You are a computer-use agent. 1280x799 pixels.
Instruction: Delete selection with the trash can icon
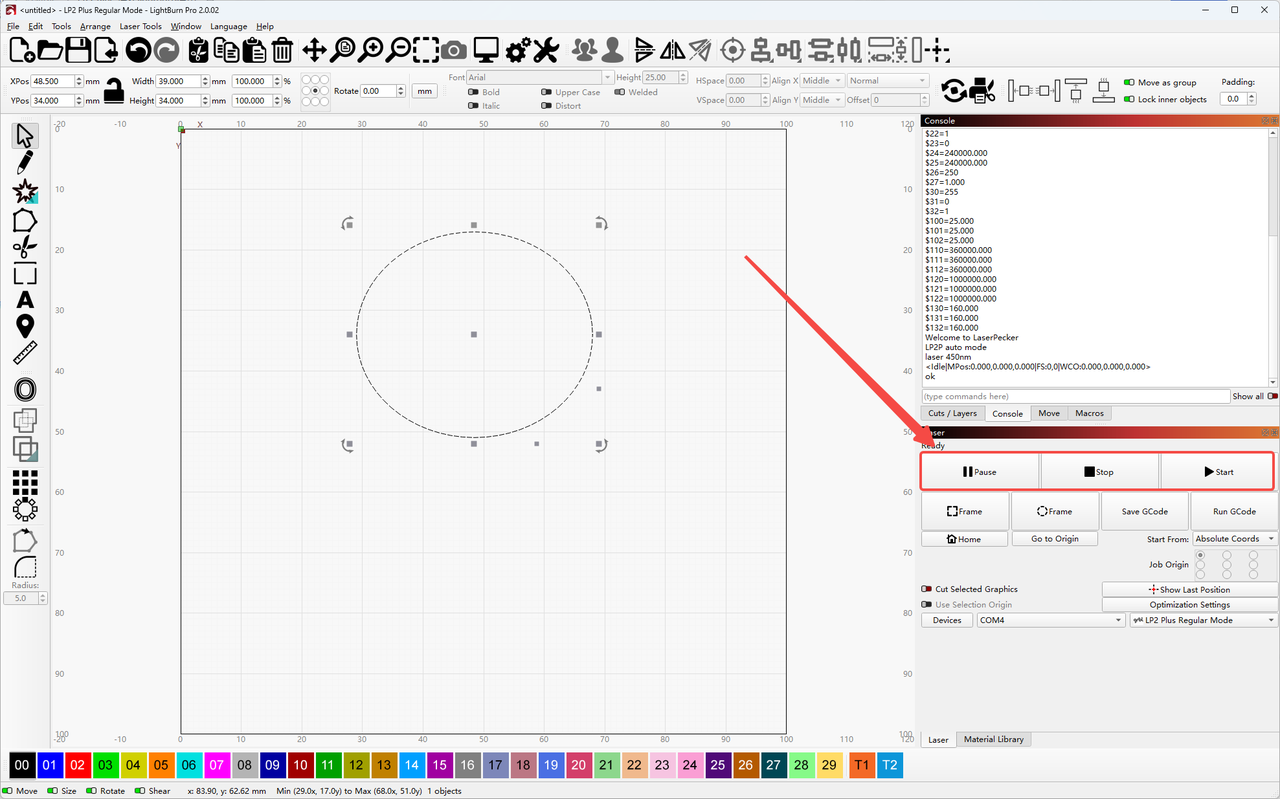282,49
